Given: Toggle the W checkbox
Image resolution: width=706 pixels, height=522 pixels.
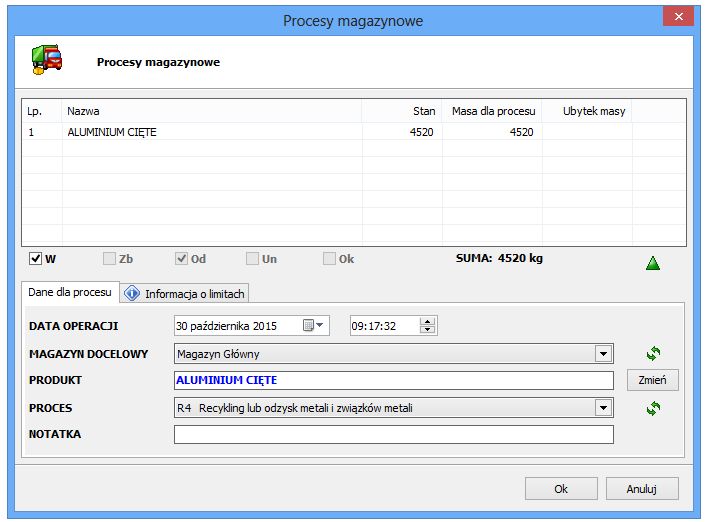Looking at the screenshot, I should click(x=35, y=259).
